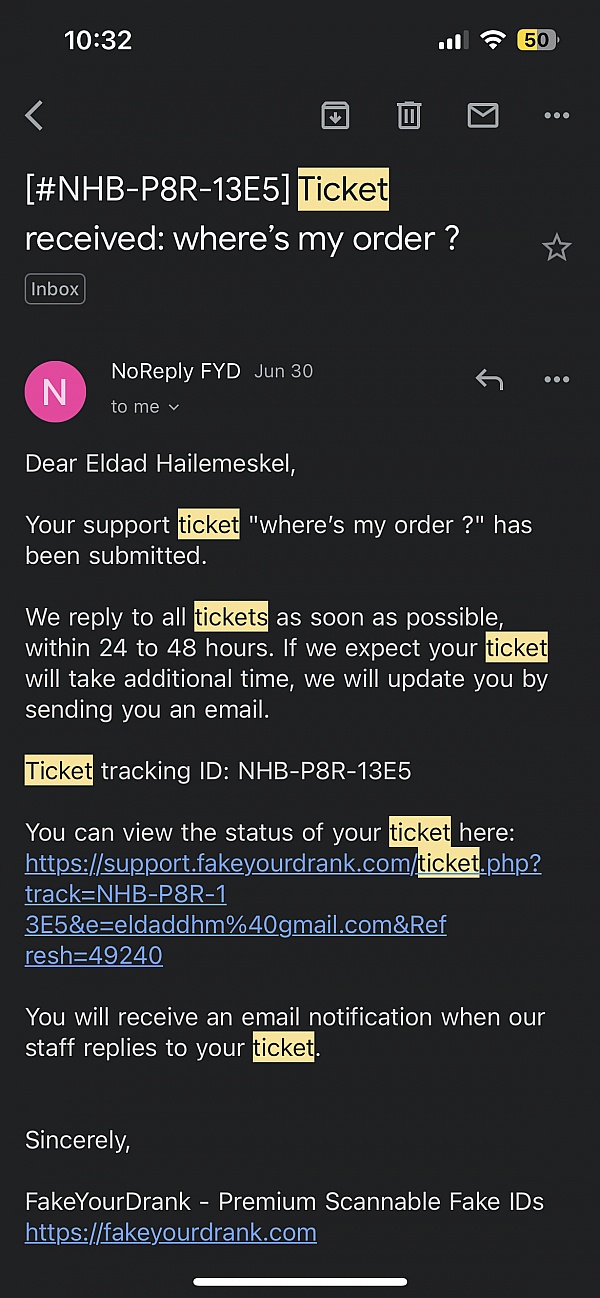Delete the email using the trash icon
Image resolution: width=600 pixels, height=1298 pixels.
pyautogui.click(x=409, y=116)
